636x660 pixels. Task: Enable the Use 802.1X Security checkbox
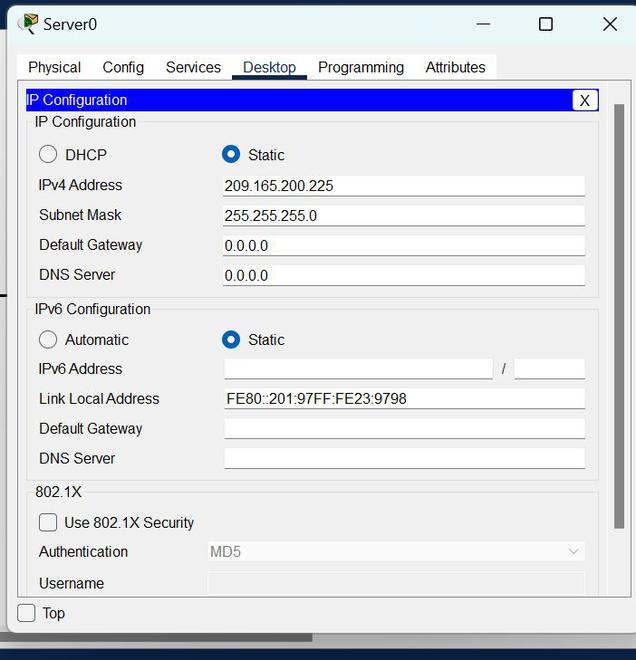[48, 523]
